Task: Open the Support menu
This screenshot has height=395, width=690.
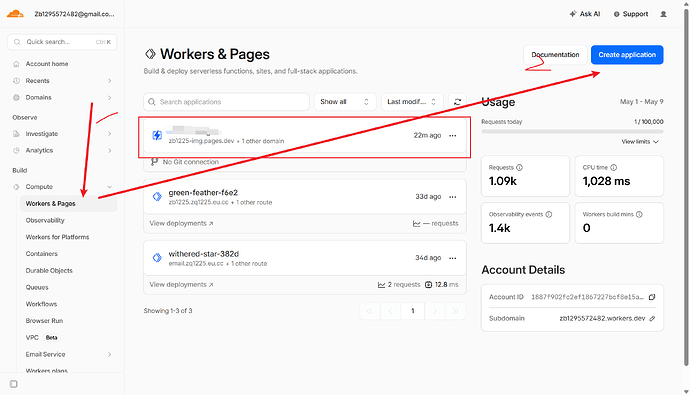Action: coord(631,14)
